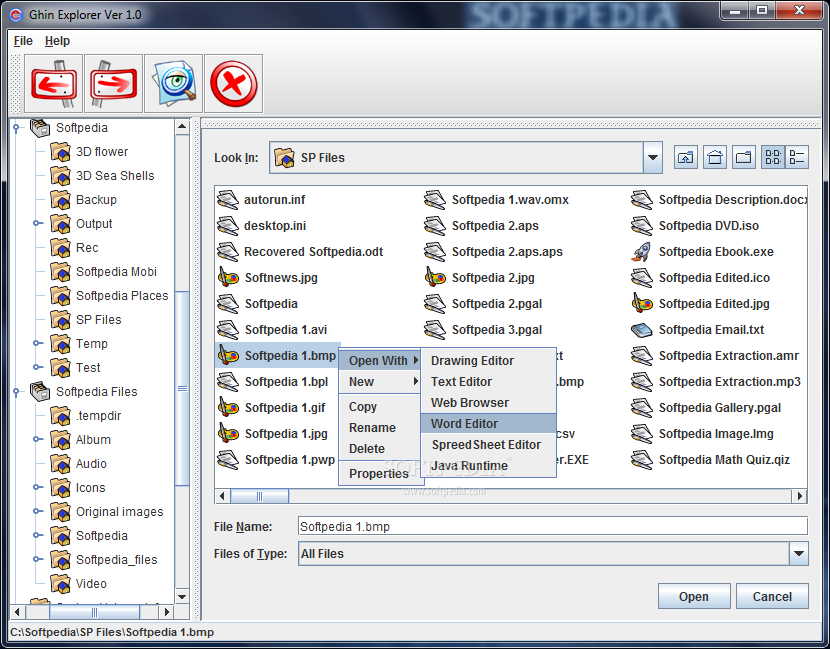
Task: Open the eye magnifier preview tool
Action: coord(174,84)
